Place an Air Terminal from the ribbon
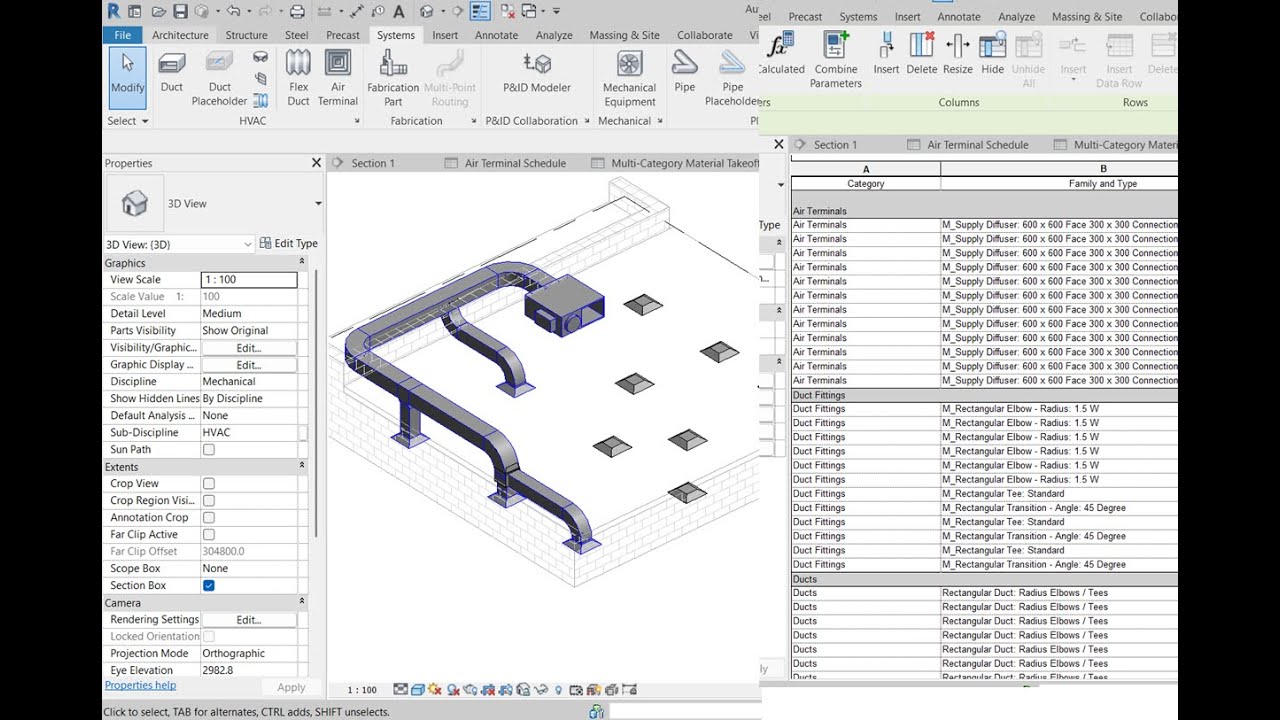1280x720 pixels. tap(338, 78)
